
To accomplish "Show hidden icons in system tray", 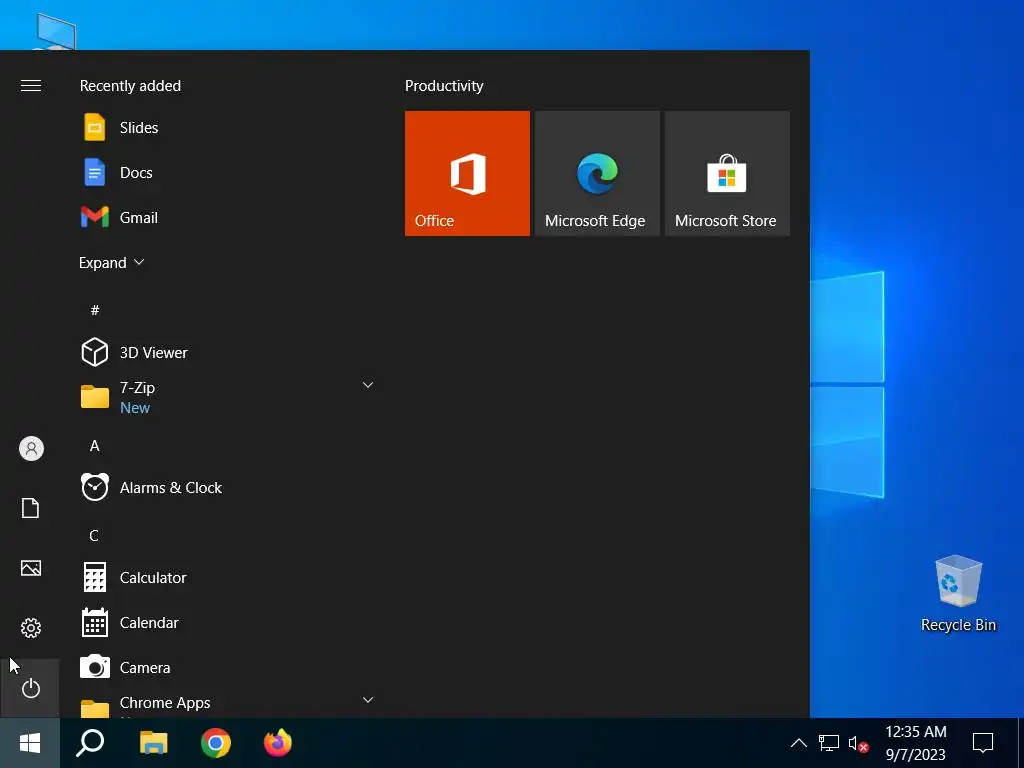I will pos(798,743).
